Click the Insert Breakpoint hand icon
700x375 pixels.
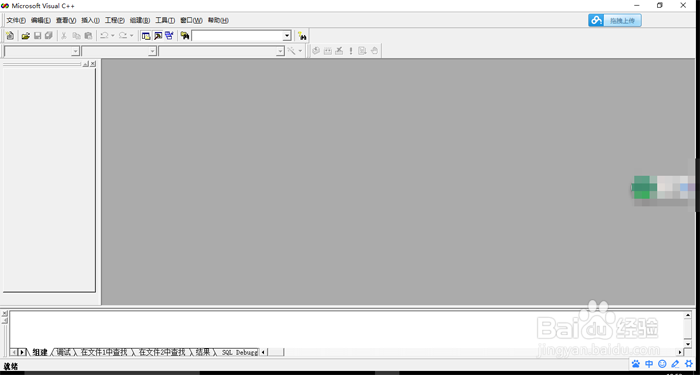point(374,51)
